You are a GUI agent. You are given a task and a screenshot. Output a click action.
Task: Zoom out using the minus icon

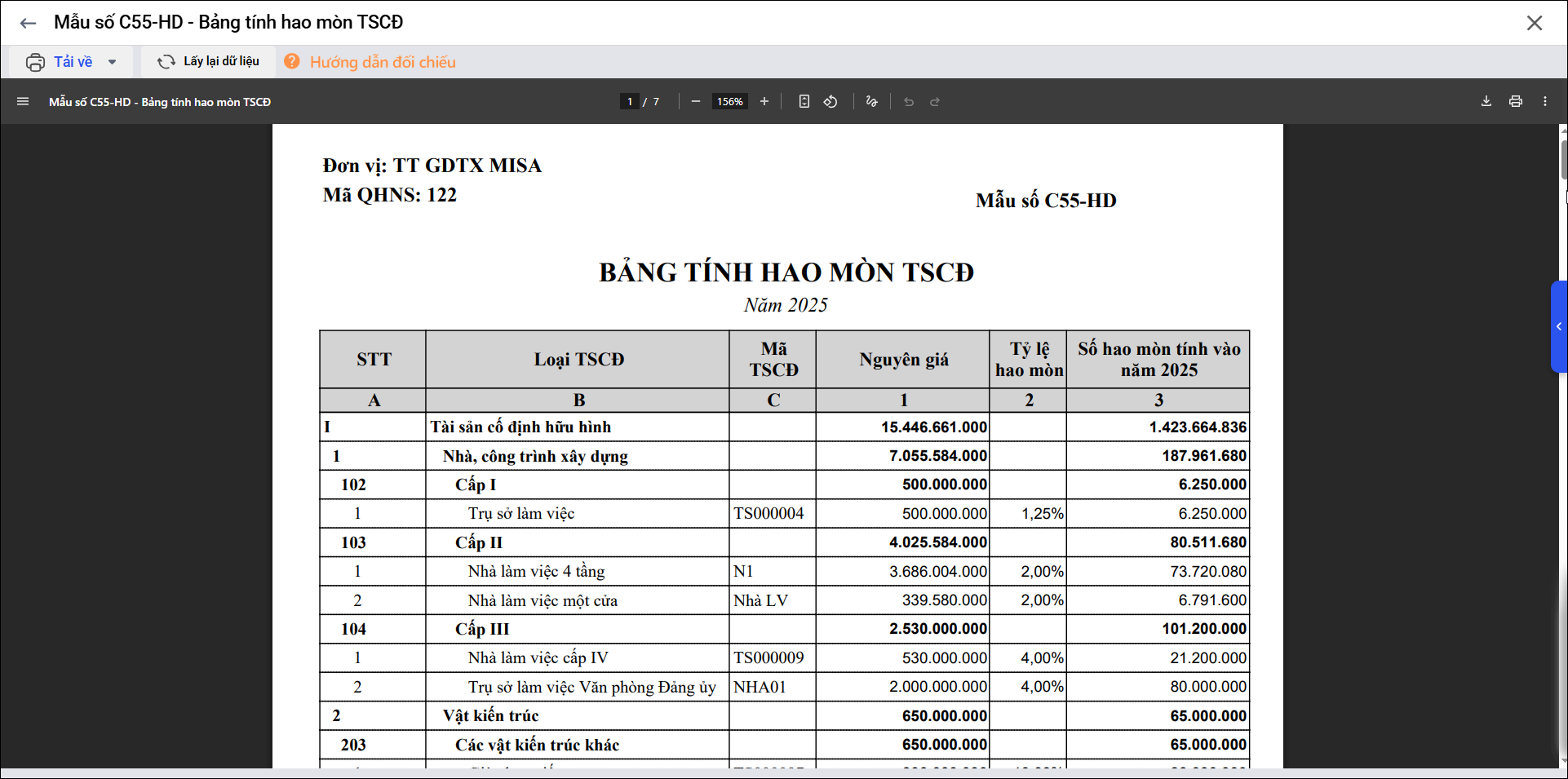tap(696, 102)
